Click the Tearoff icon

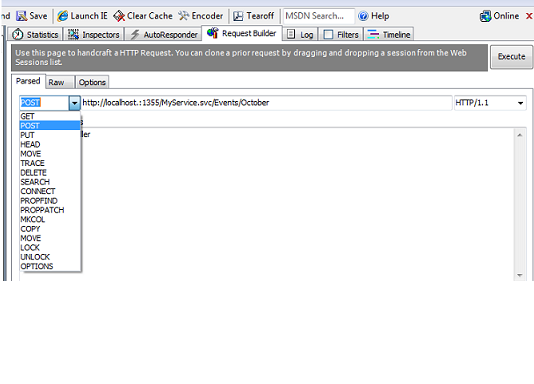click(238, 16)
